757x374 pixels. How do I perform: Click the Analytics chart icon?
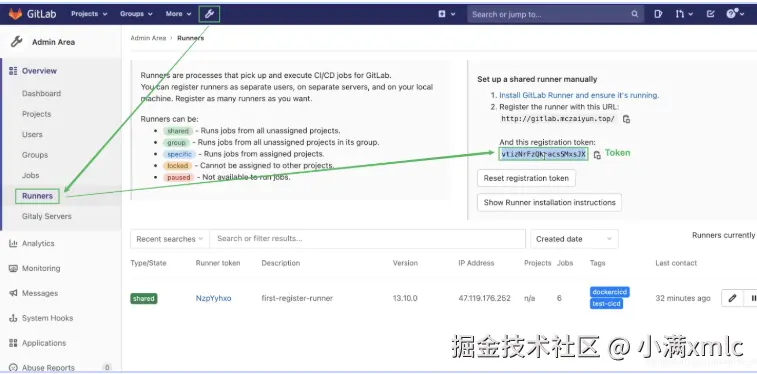13,243
